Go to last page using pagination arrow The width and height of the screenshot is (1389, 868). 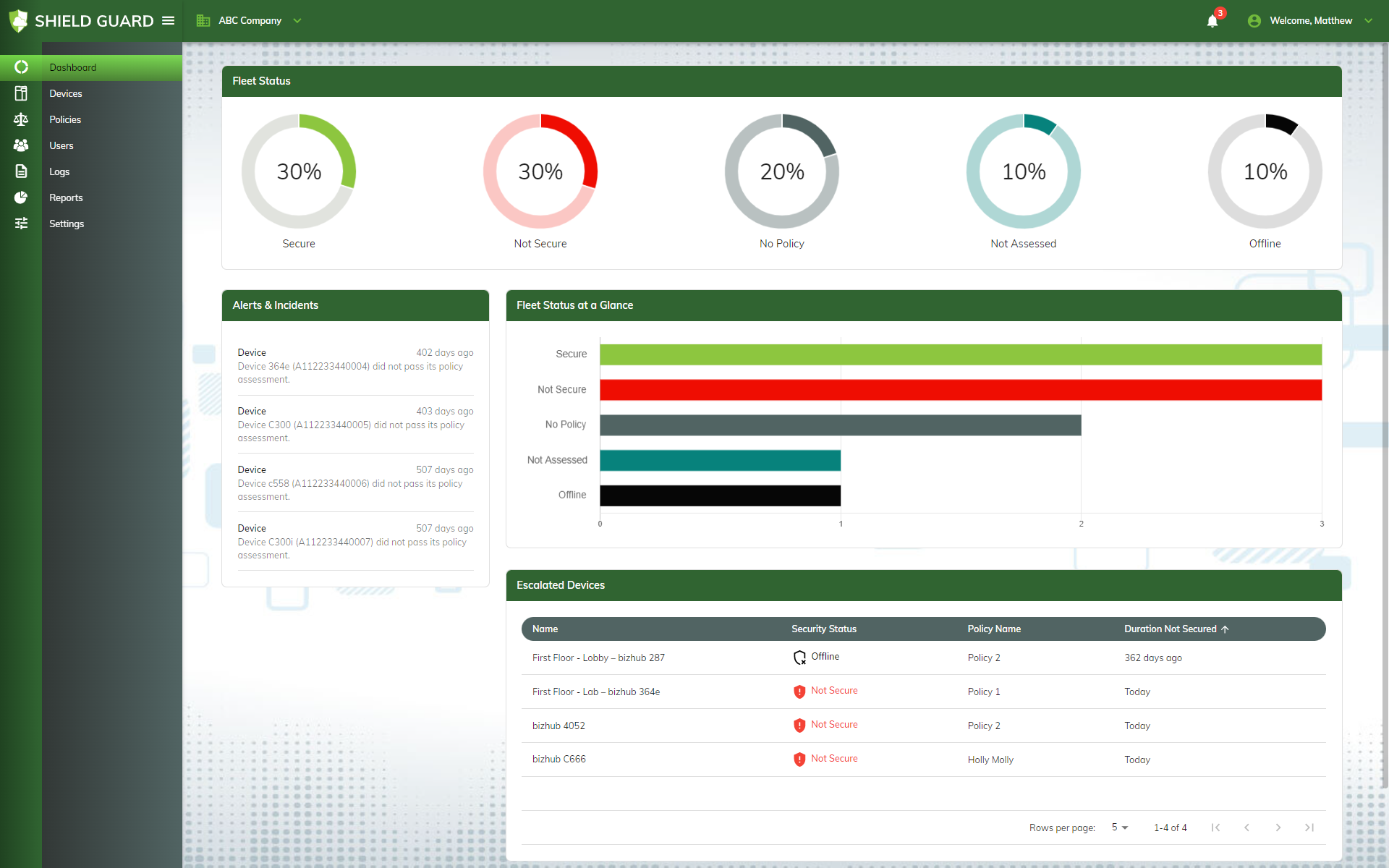click(1309, 827)
